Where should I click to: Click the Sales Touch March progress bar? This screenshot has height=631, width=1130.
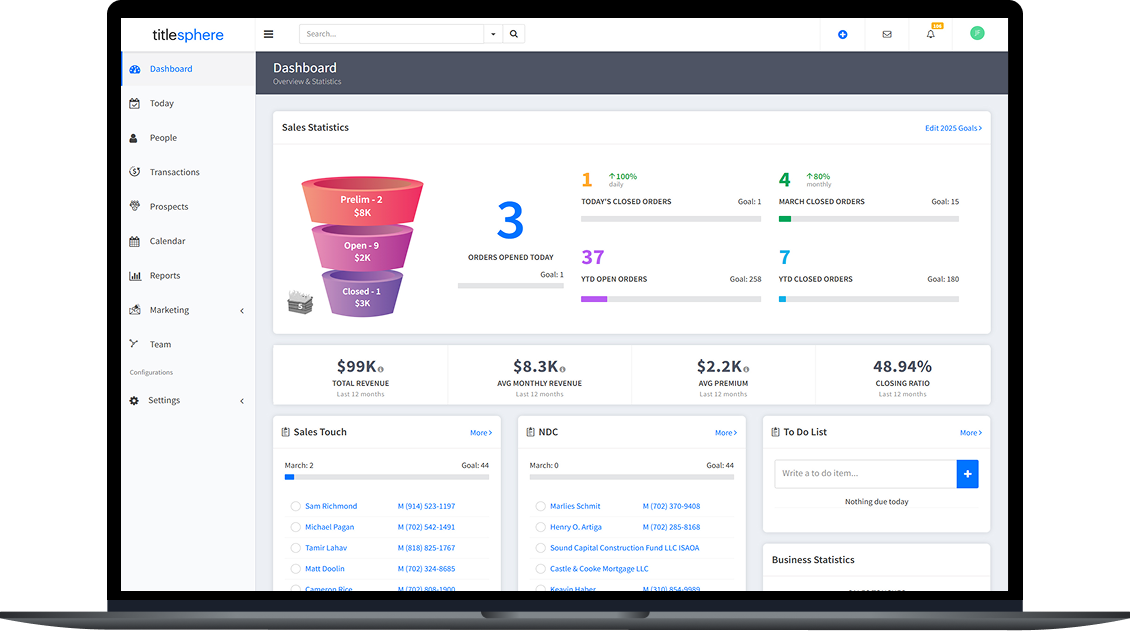(386, 477)
